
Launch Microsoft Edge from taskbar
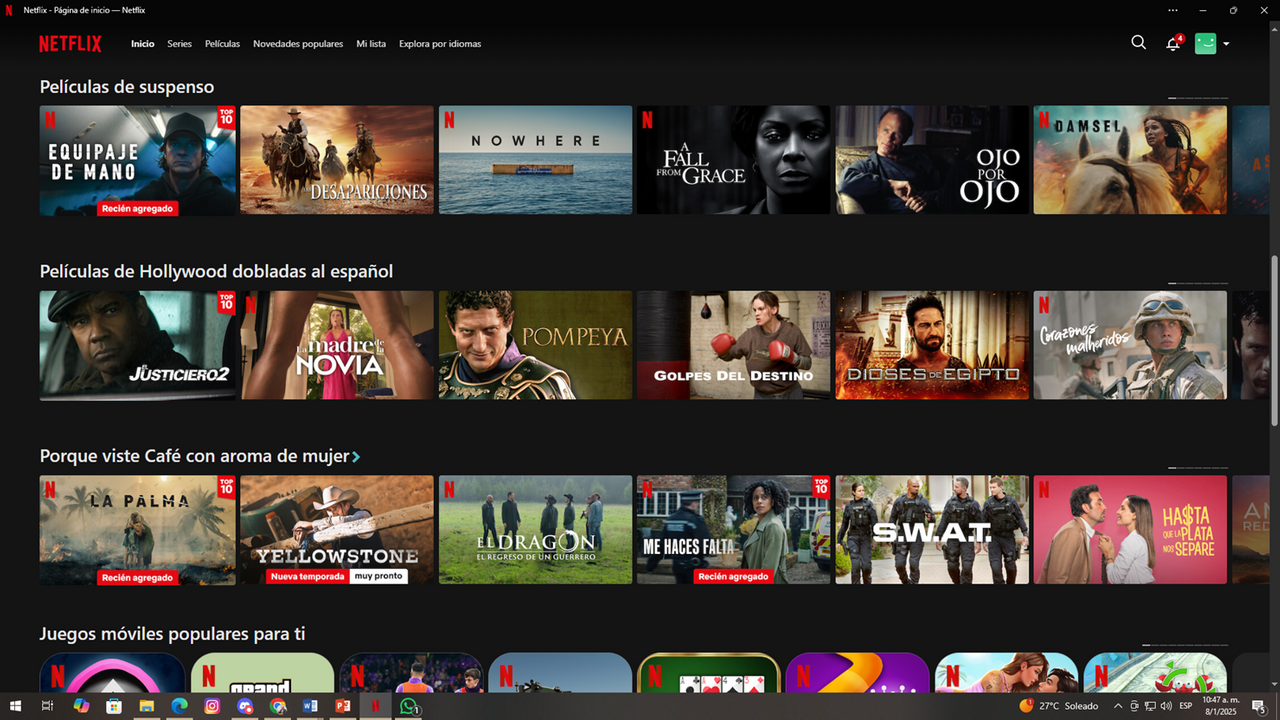click(179, 706)
